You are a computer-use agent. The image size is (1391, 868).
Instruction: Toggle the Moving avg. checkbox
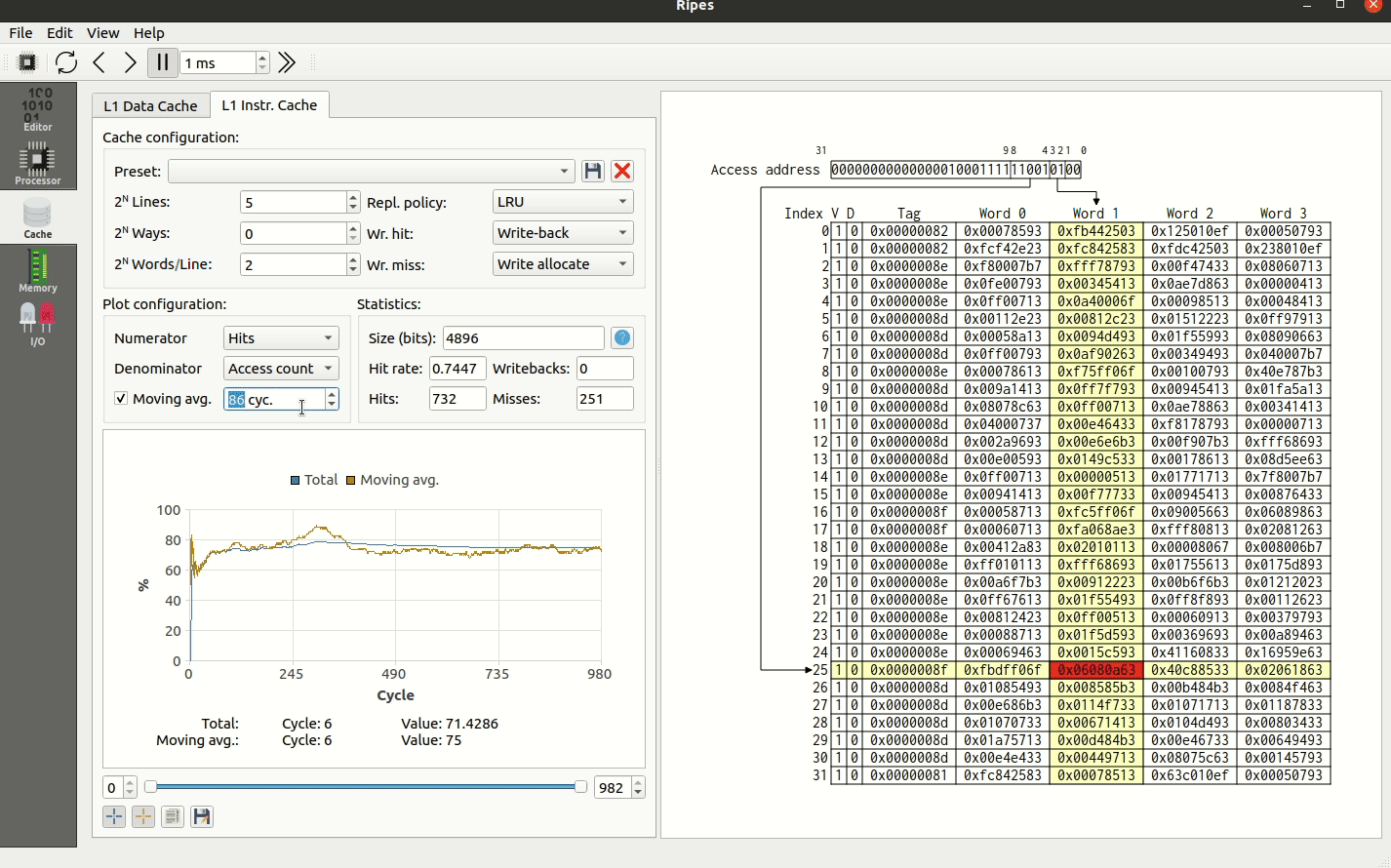point(121,398)
